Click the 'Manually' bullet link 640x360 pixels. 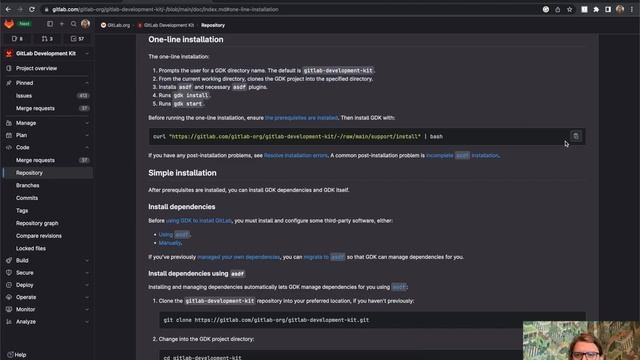click(x=170, y=243)
